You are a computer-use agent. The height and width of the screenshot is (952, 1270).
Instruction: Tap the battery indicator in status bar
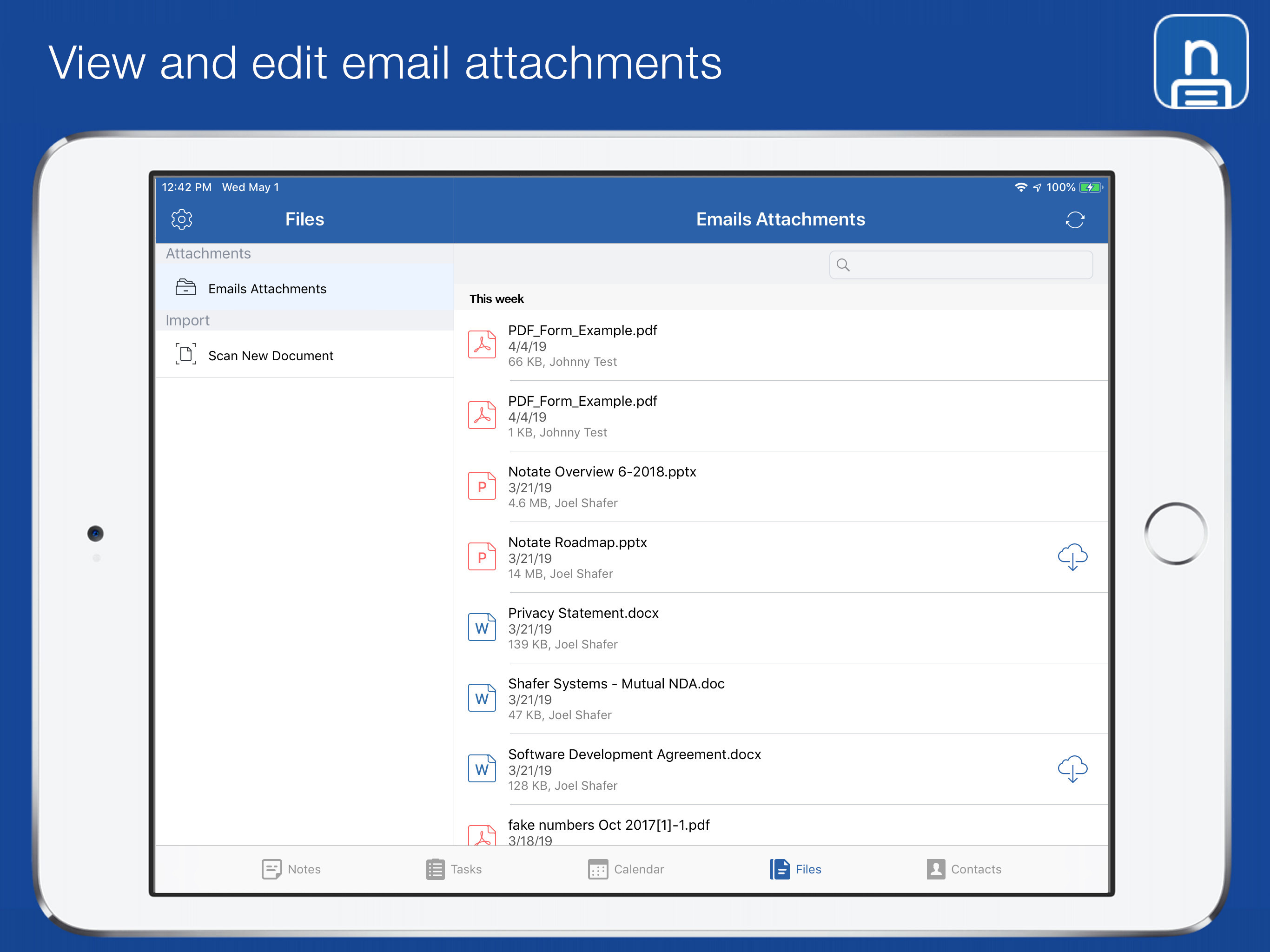click(x=1089, y=188)
